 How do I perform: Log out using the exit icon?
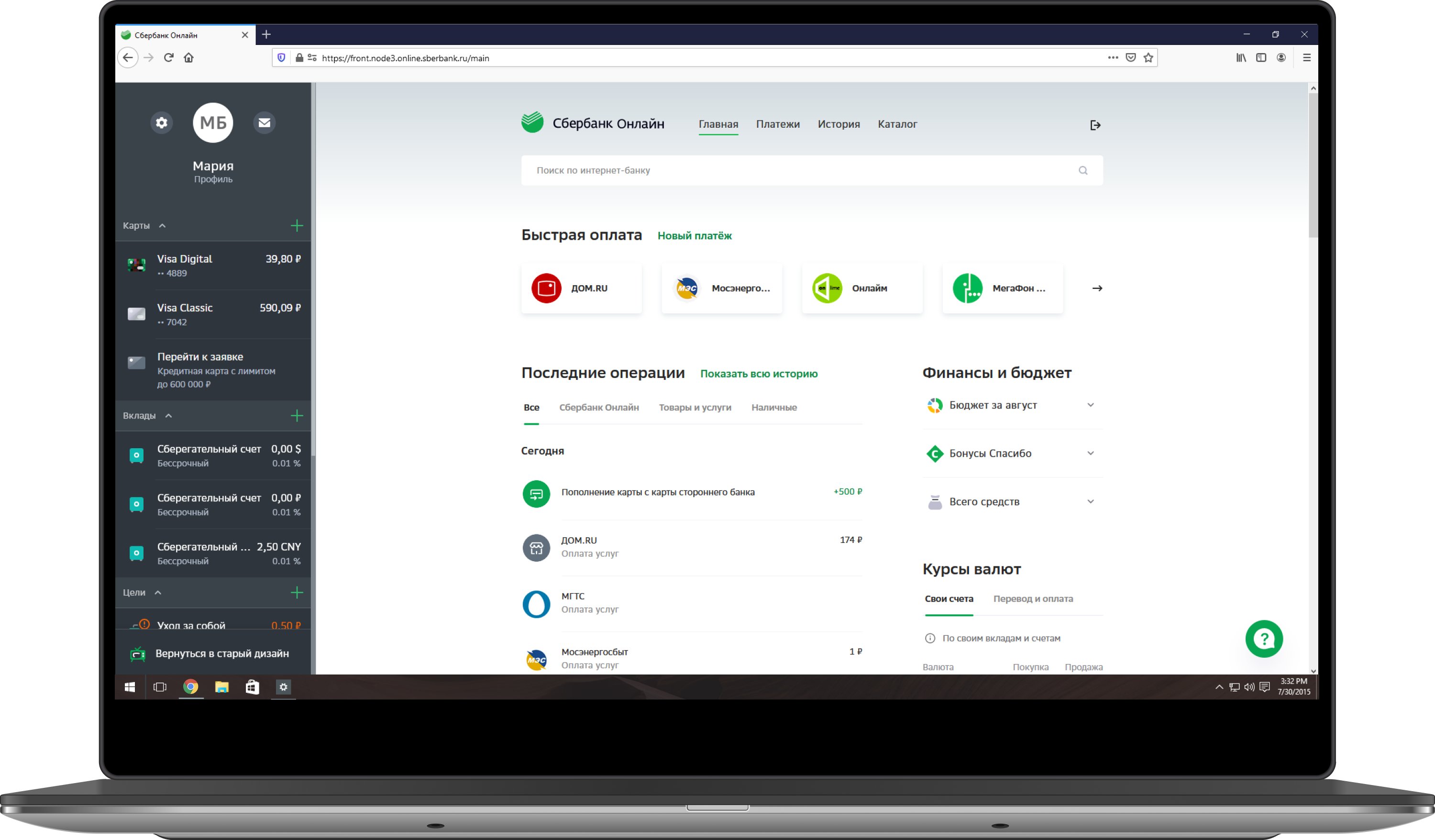(1095, 125)
